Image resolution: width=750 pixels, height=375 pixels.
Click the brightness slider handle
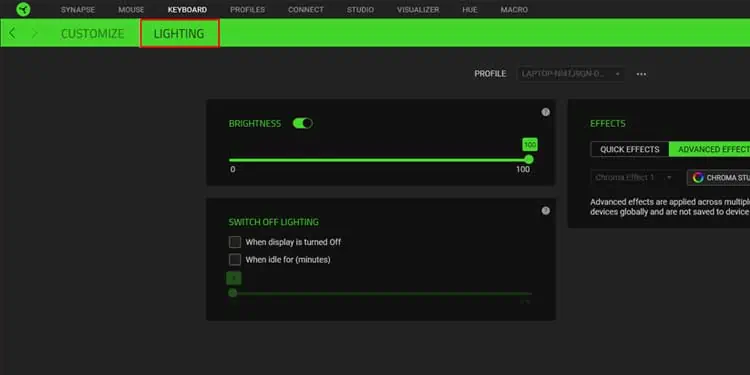[x=529, y=160]
